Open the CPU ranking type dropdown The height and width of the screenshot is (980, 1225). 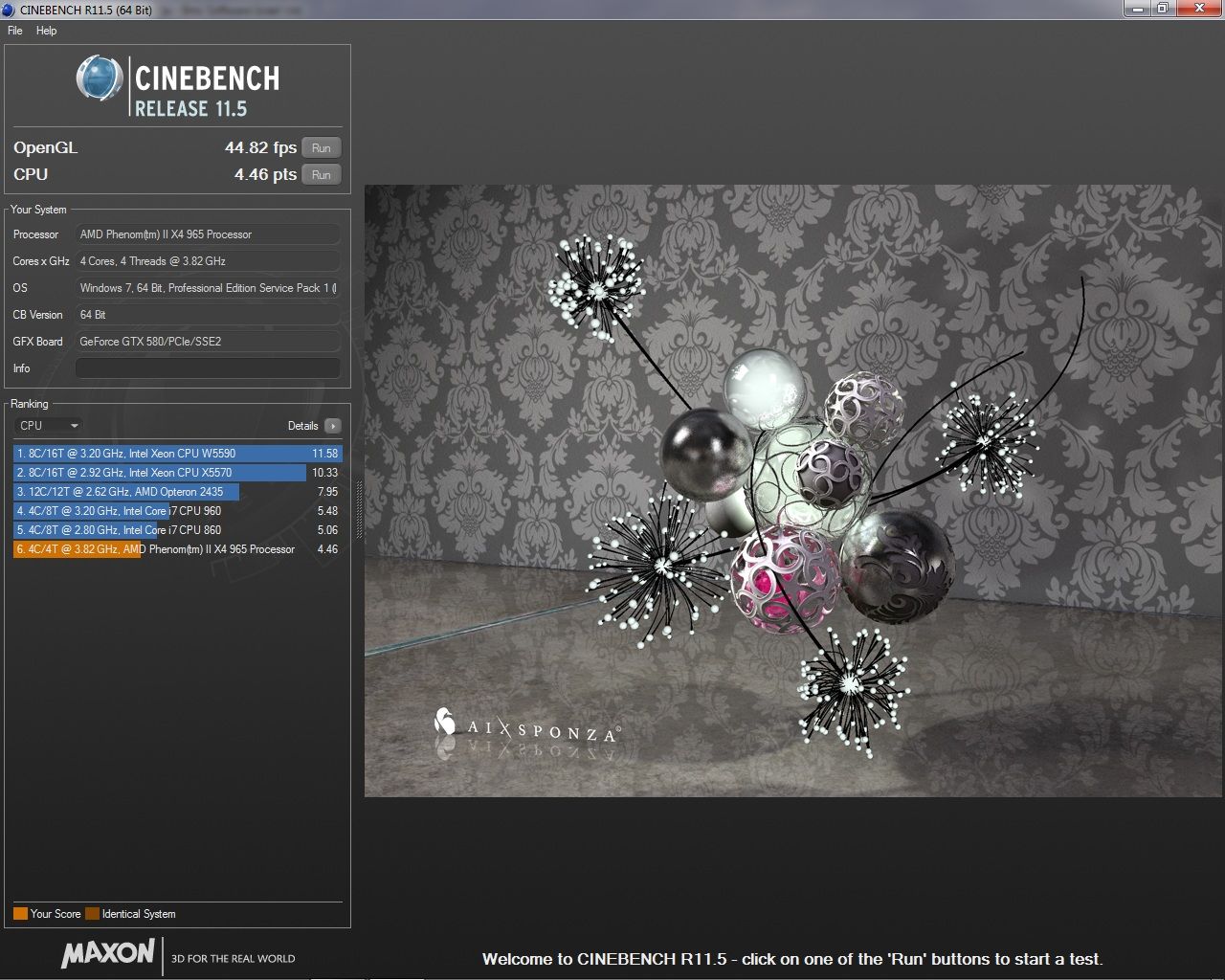(x=49, y=426)
